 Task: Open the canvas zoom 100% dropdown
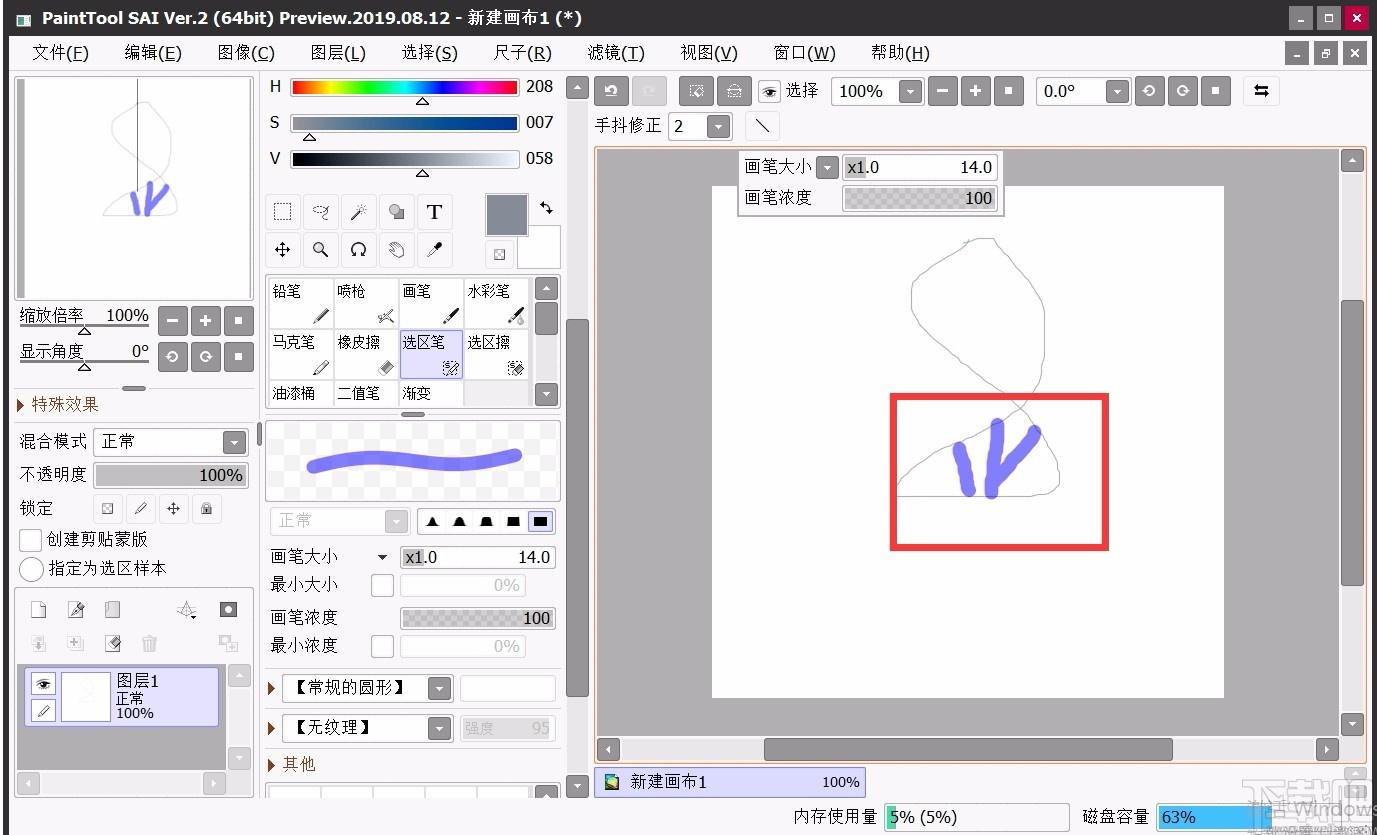909,91
